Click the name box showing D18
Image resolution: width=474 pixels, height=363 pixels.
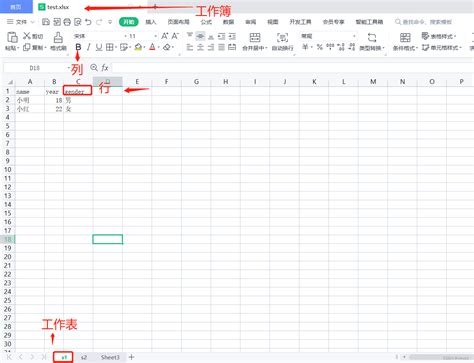point(35,68)
